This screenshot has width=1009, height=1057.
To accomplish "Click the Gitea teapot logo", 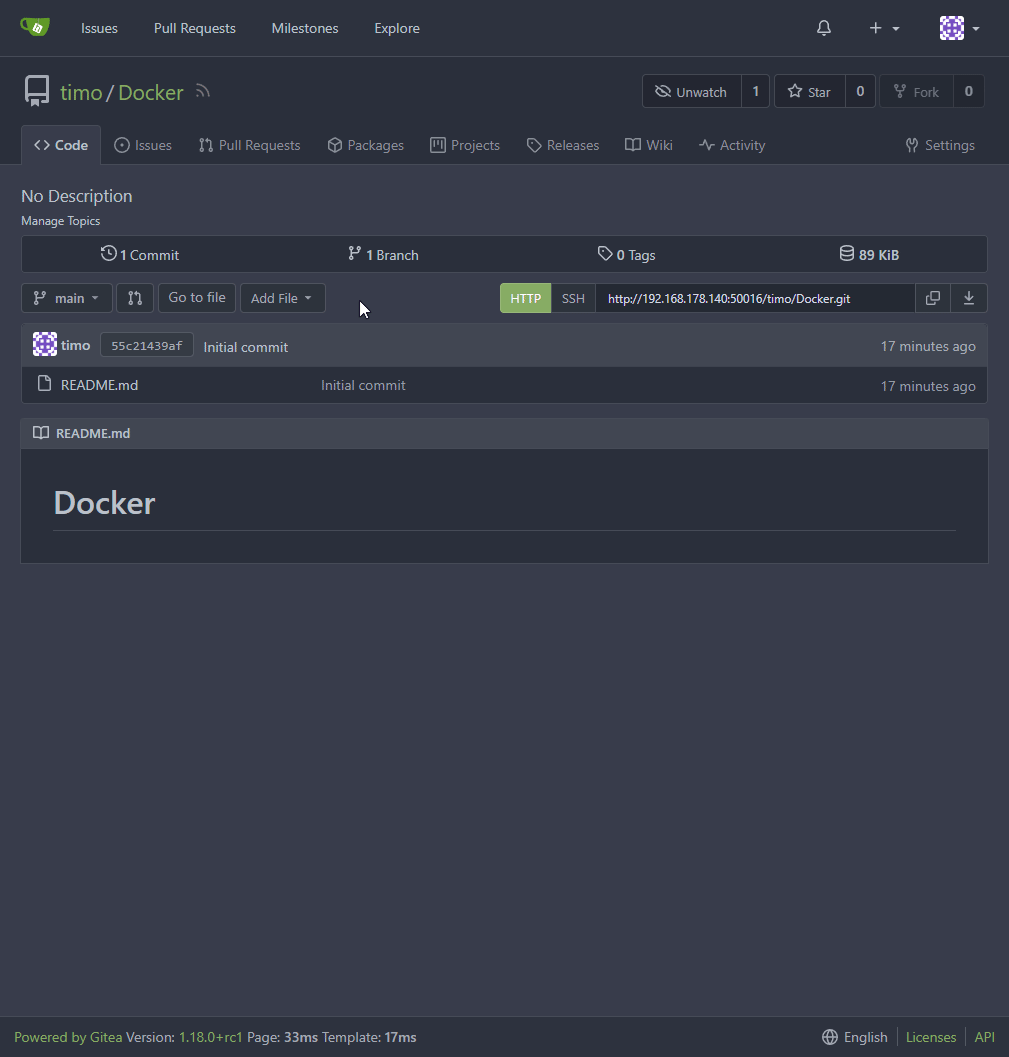I will tap(36, 27).
